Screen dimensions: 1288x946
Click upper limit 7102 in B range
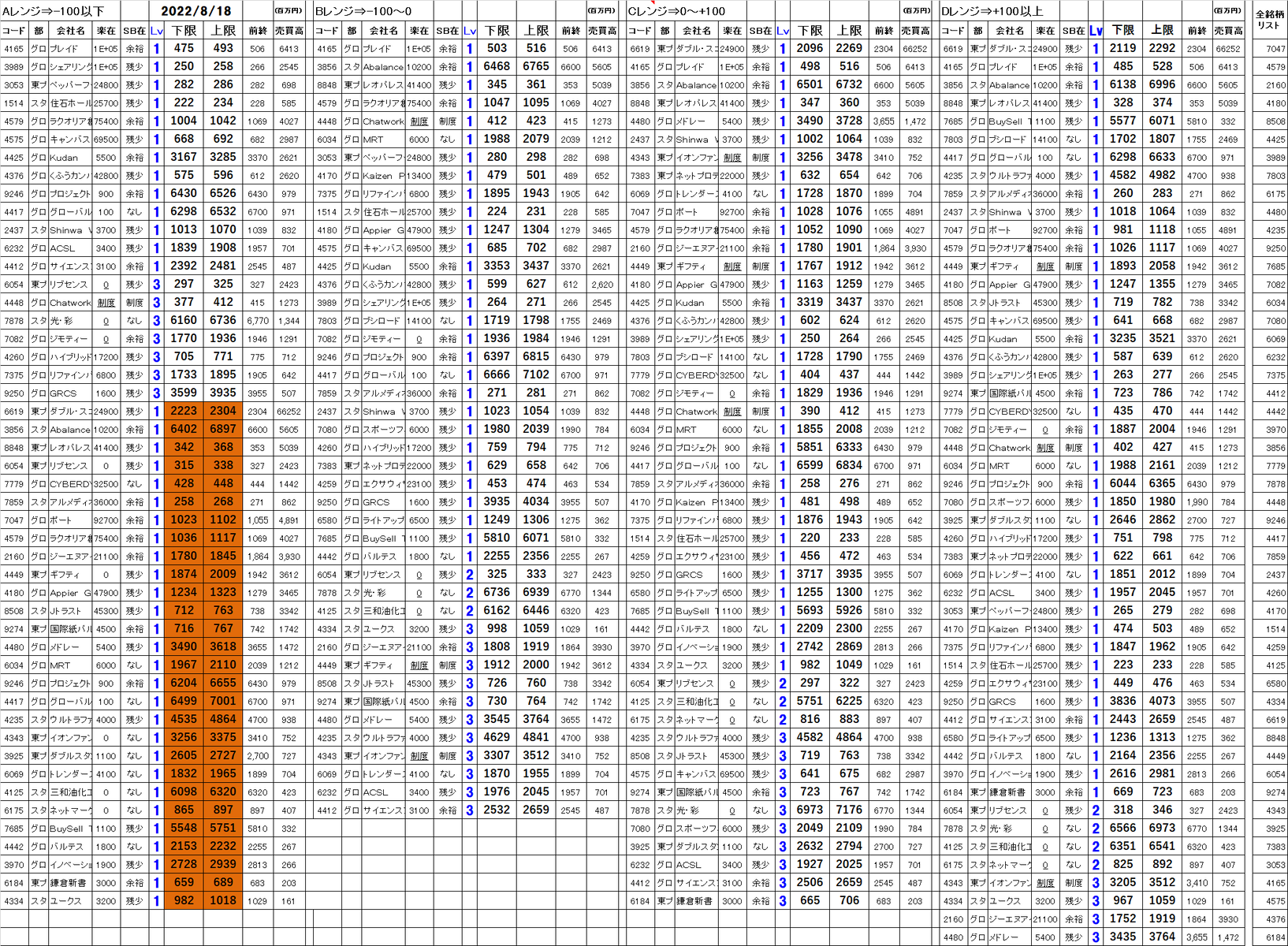tap(536, 374)
